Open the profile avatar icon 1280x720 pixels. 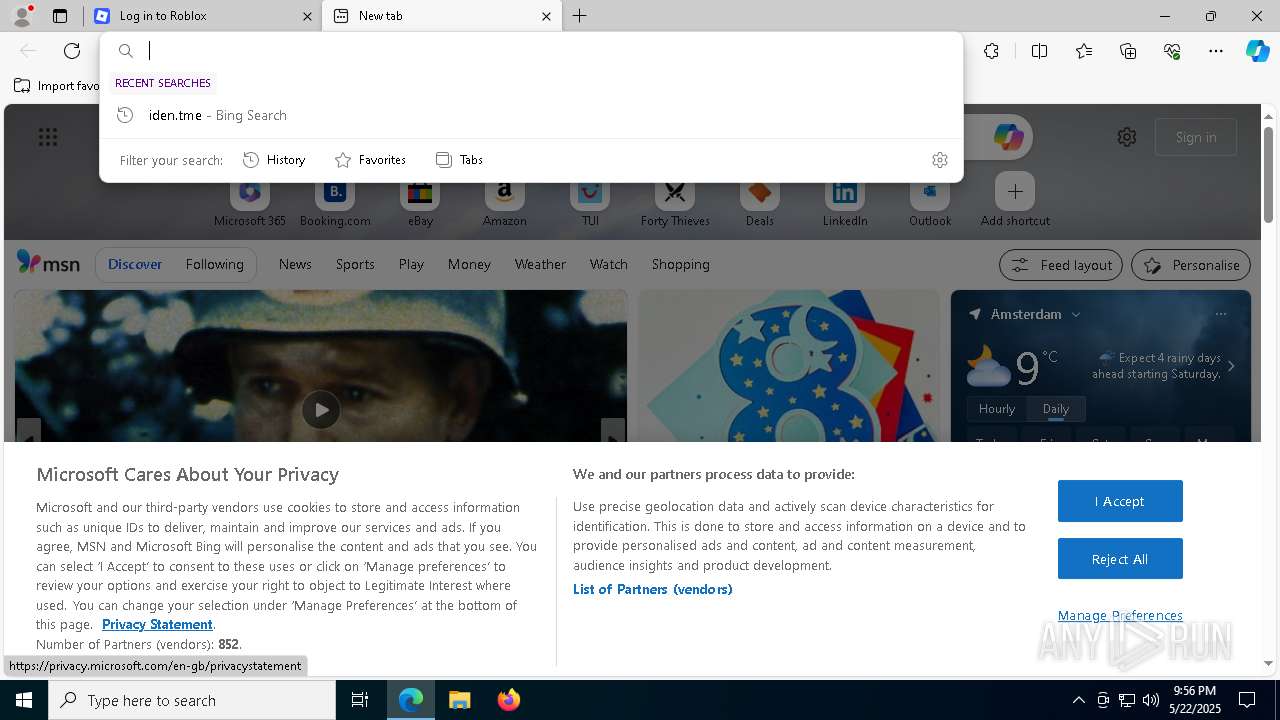click(x=22, y=16)
